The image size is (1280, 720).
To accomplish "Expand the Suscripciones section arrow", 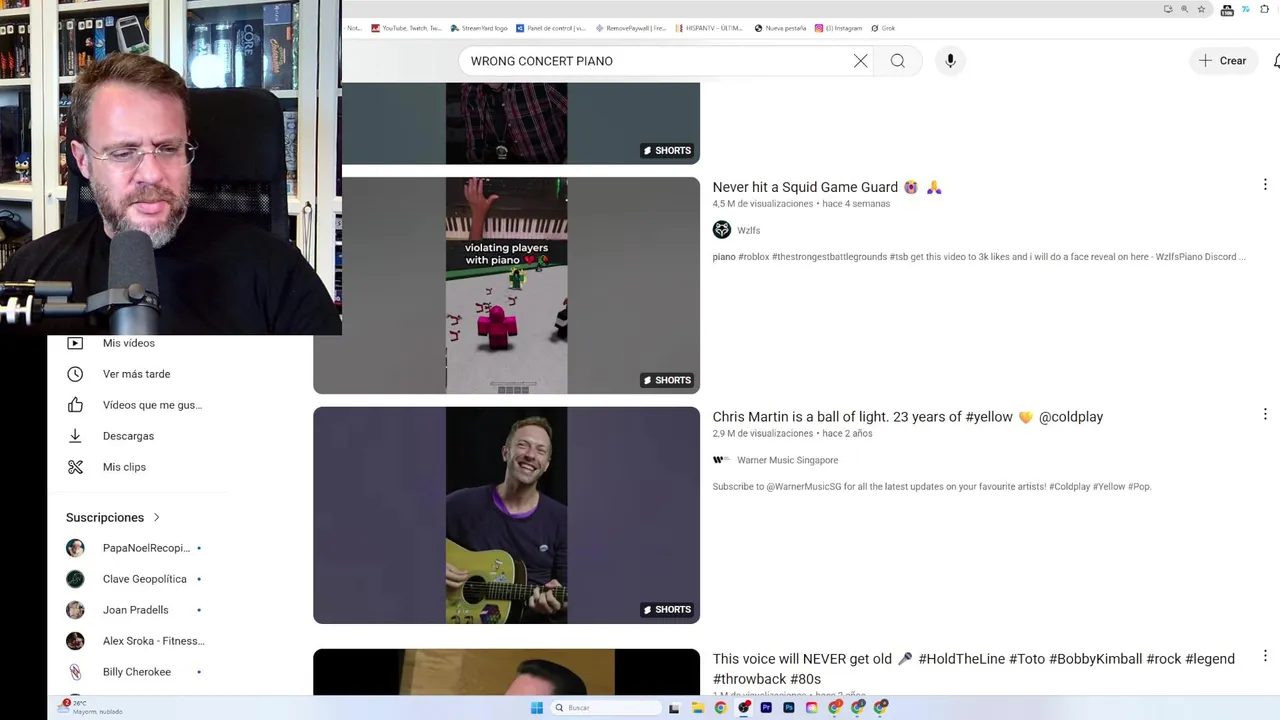I will [x=156, y=517].
